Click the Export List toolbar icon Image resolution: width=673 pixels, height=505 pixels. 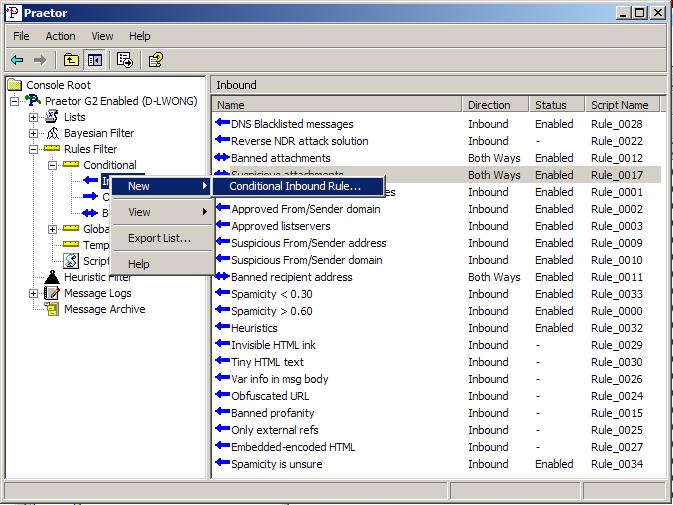point(124,60)
